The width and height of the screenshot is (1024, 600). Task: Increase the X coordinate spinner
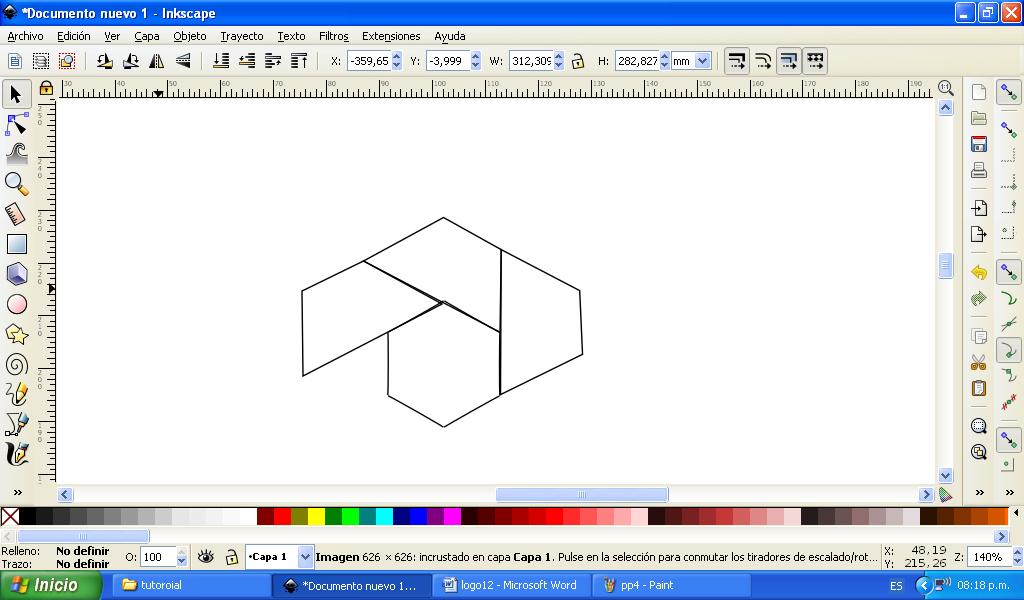396,57
